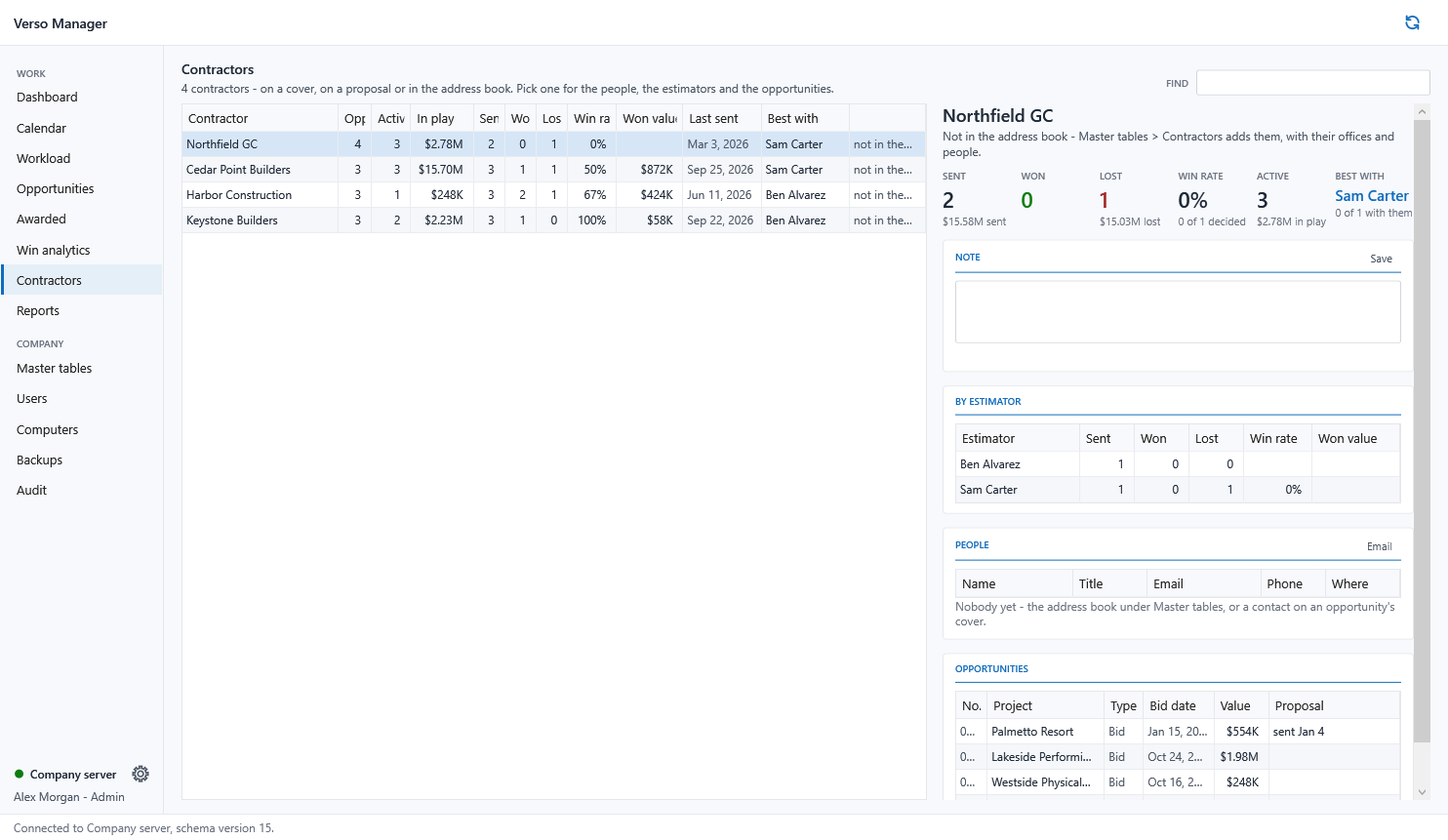
Task: Sort opportunities by Bid date header
Action: tap(1178, 705)
